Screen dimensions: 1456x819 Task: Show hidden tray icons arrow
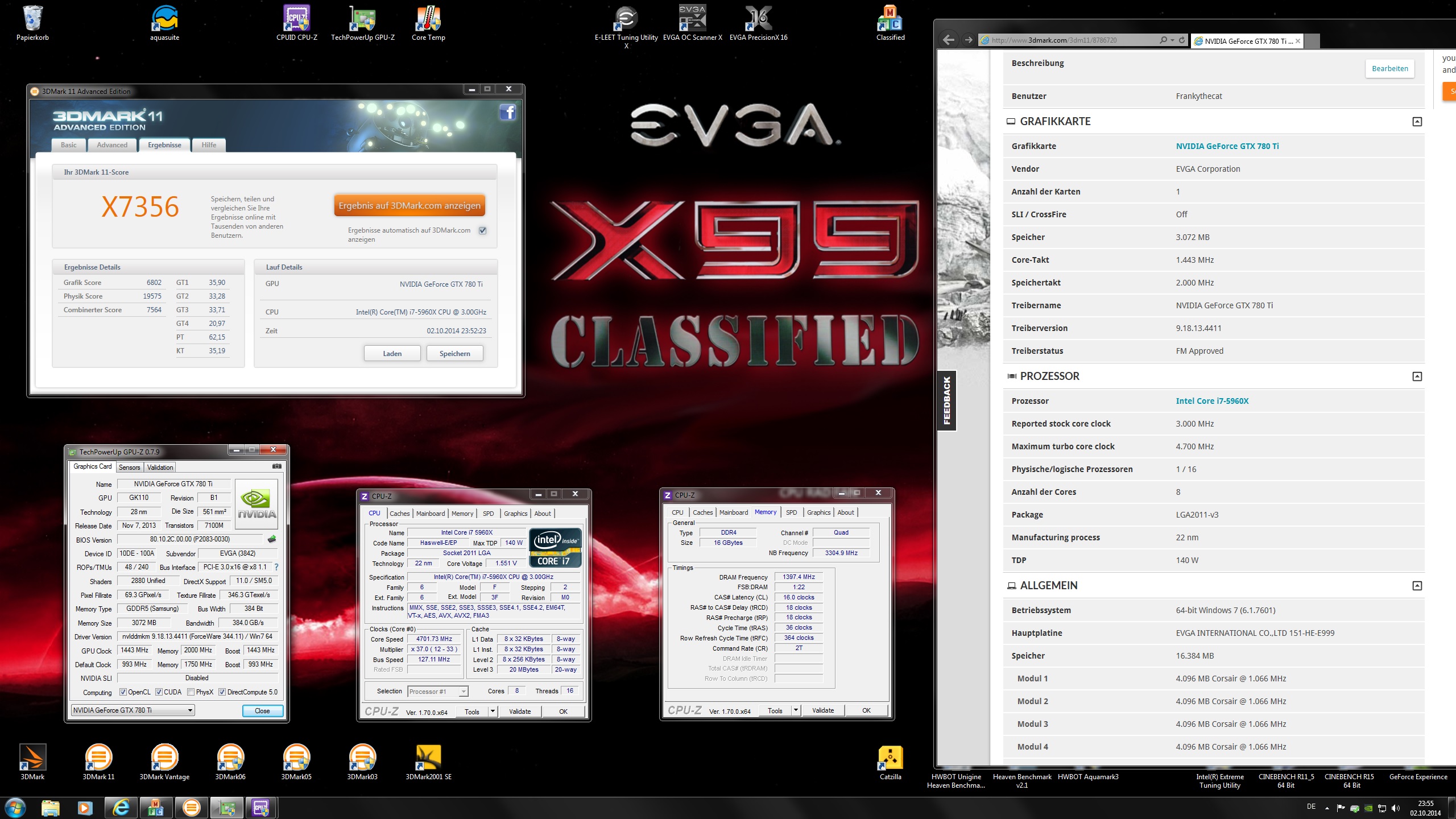(1327, 808)
